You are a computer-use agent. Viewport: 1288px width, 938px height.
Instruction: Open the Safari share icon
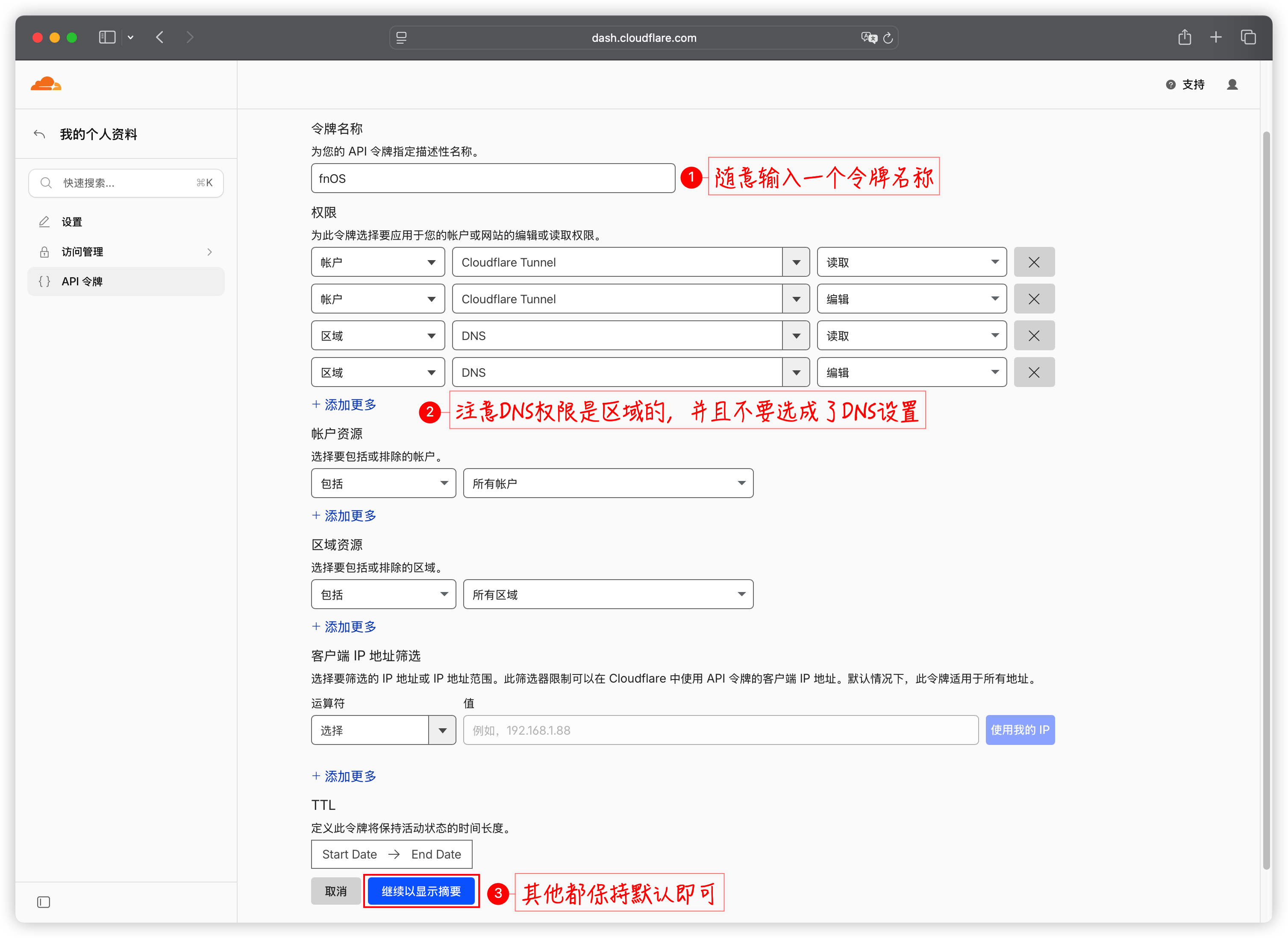coord(1185,38)
